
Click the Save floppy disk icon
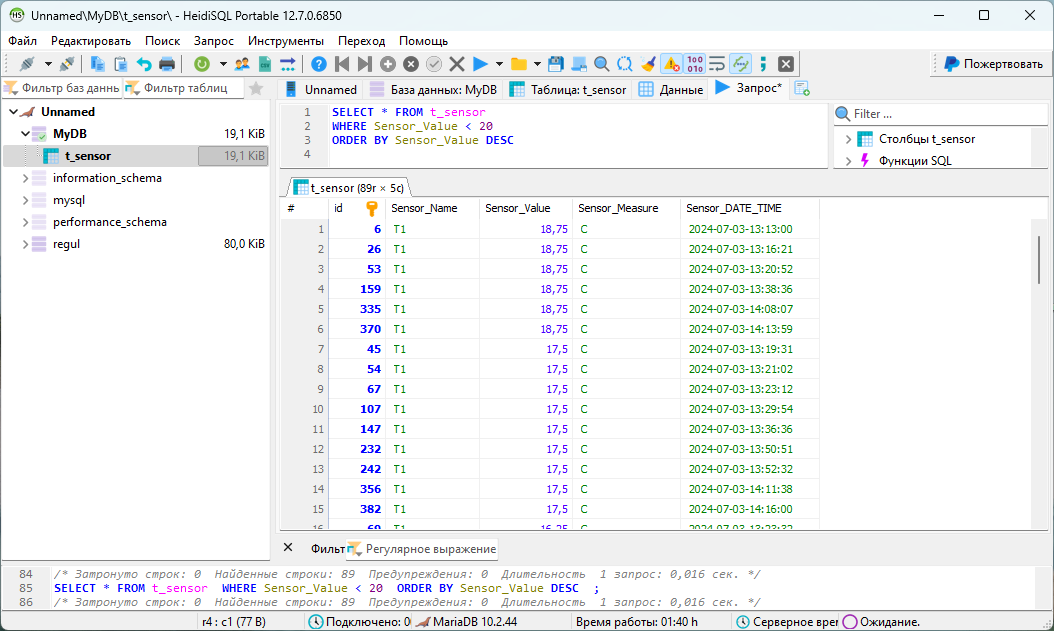coord(556,64)
